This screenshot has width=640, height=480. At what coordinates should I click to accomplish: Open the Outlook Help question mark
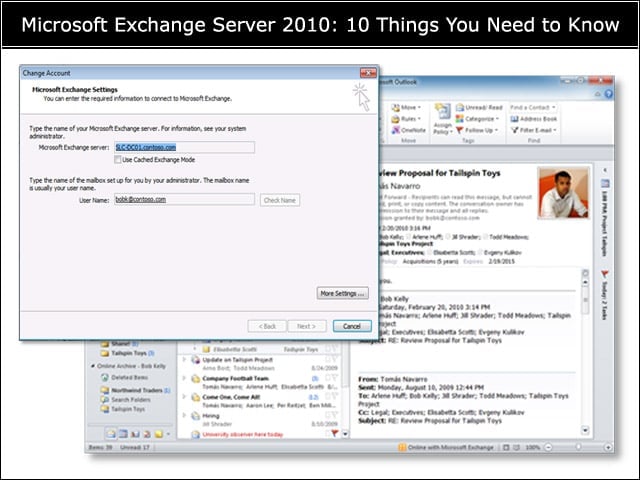[609, 94]
